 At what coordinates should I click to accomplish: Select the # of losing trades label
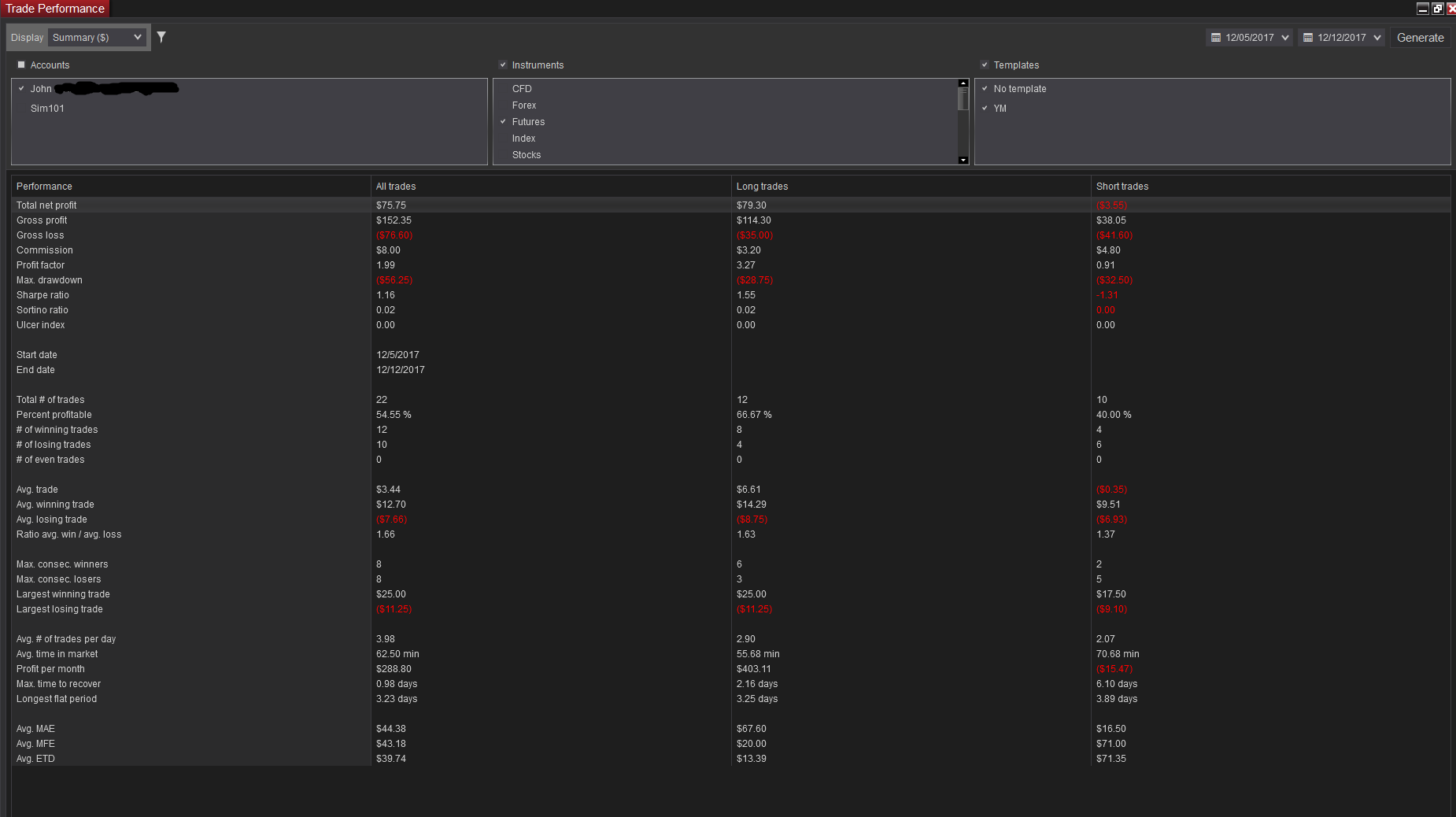tap(54, 445)
